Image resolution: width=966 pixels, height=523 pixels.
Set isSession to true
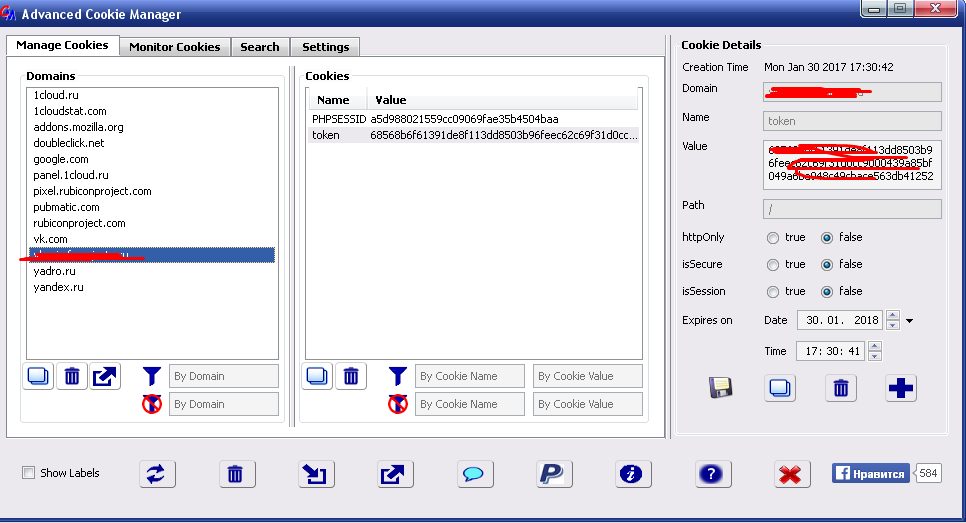point(773,292)
